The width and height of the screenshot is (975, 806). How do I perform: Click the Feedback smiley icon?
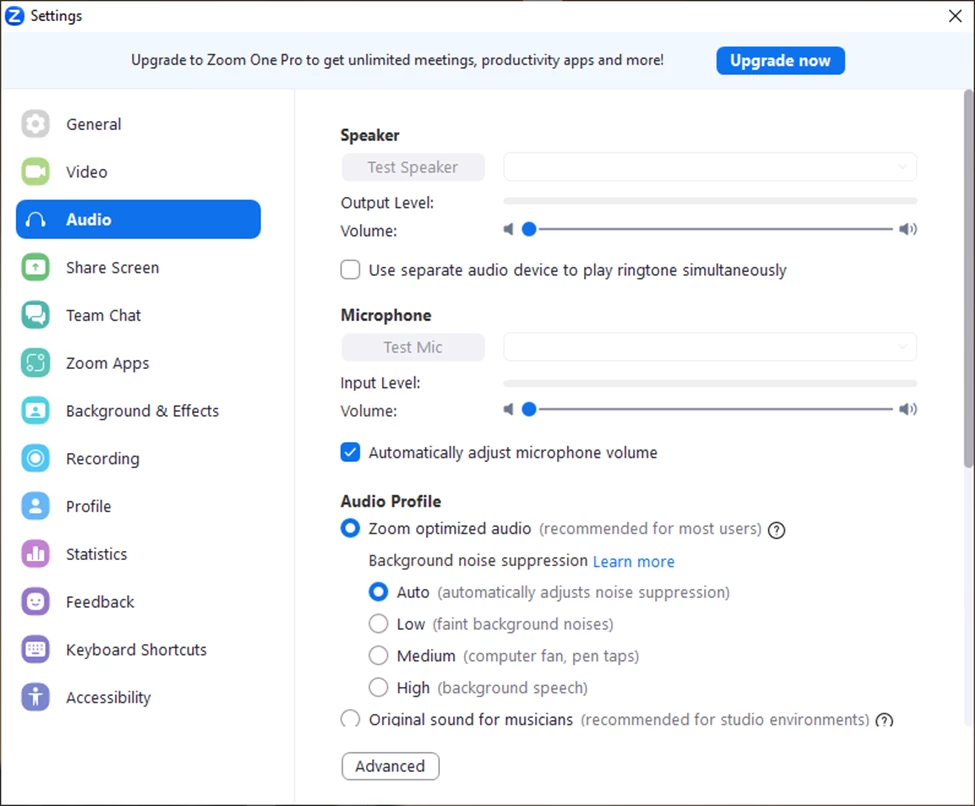click(35, 601)
